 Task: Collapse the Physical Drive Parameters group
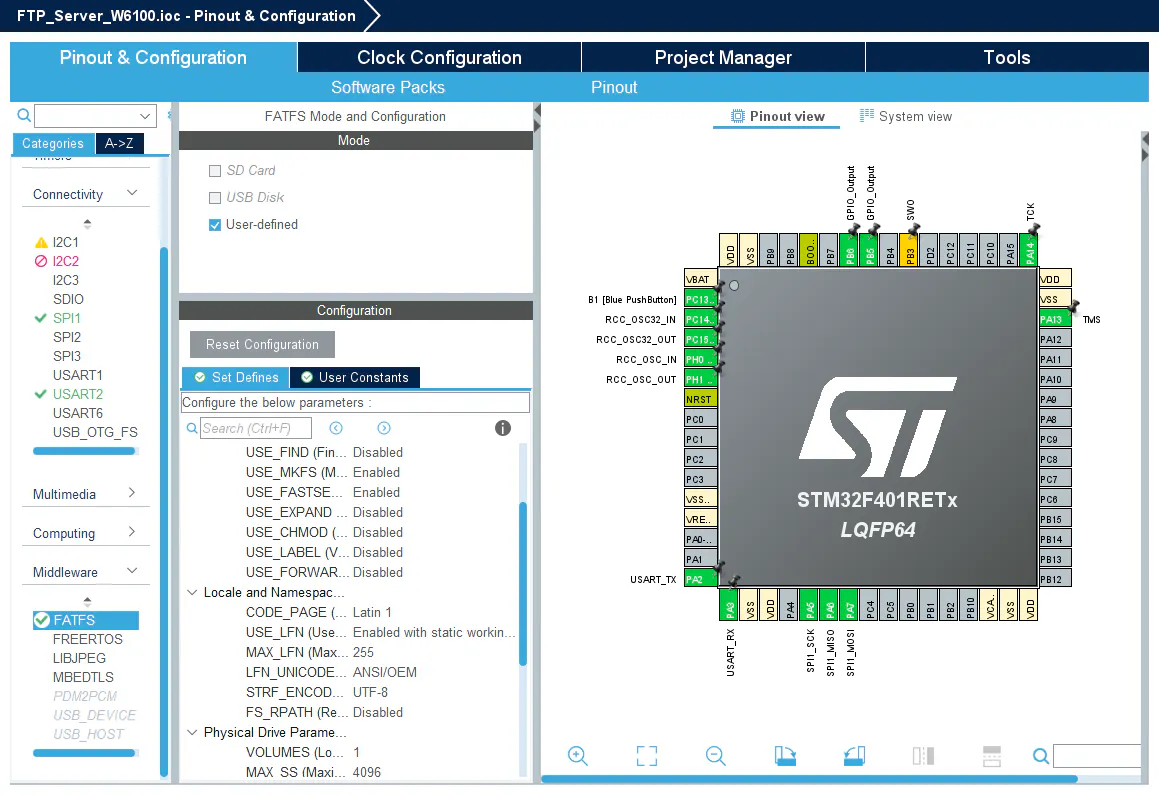pyautogui.click(x=192, y=732)
